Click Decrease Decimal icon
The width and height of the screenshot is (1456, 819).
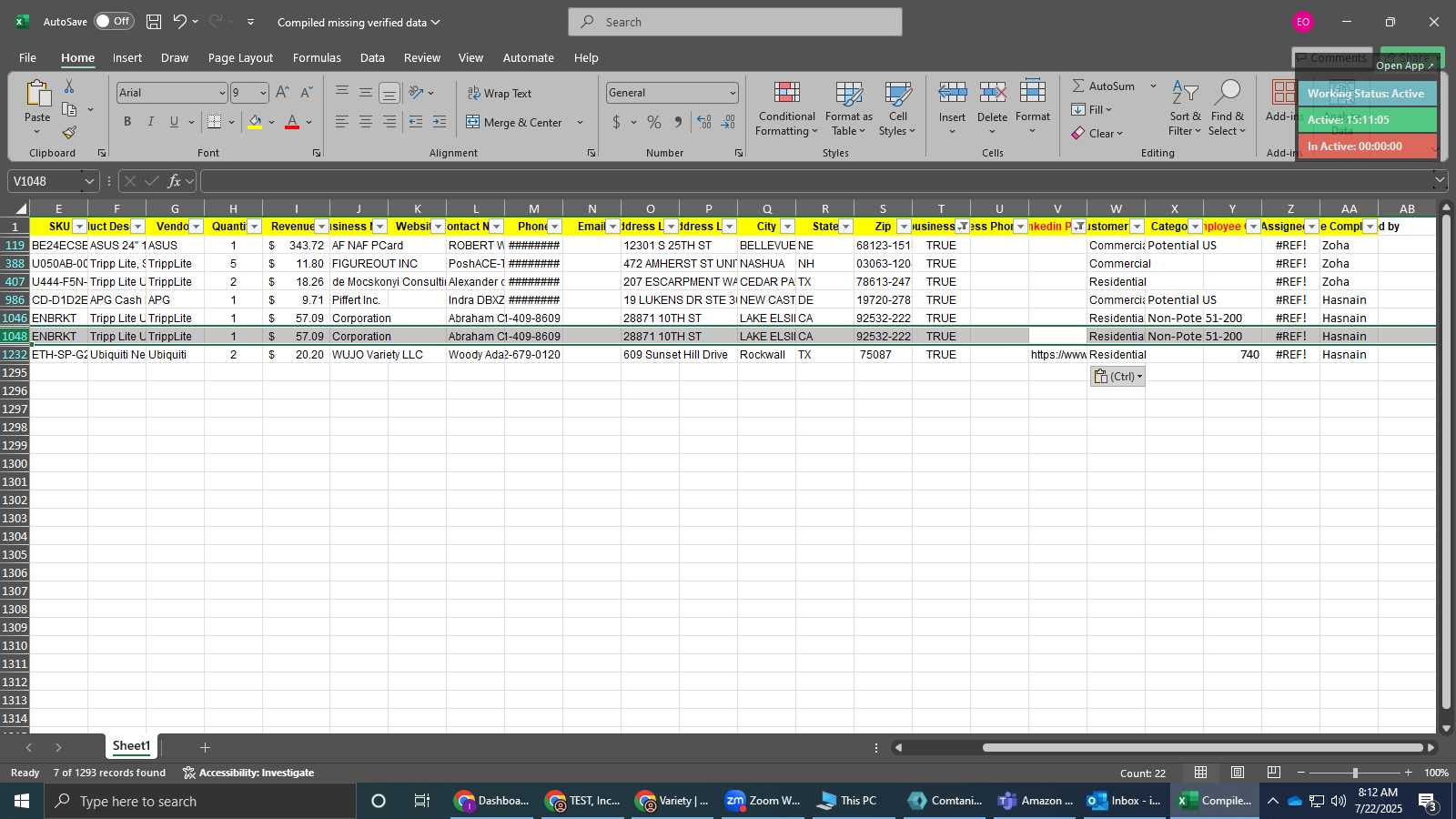pos(728,122)
